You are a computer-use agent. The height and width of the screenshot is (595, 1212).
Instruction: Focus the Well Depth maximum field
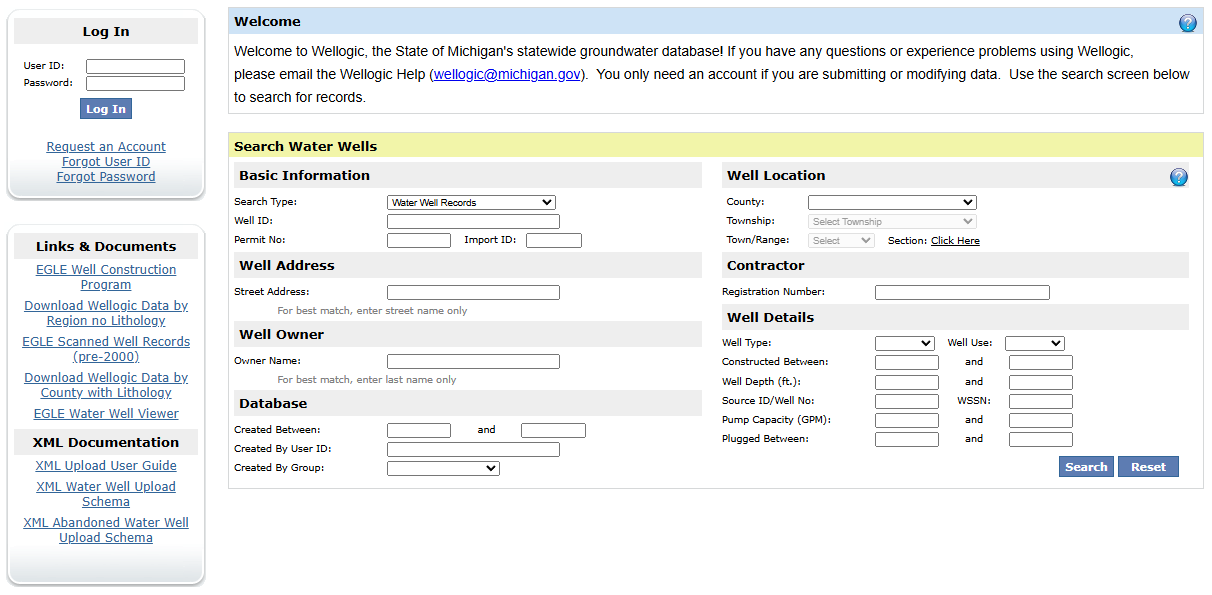tap(1041, 382)
